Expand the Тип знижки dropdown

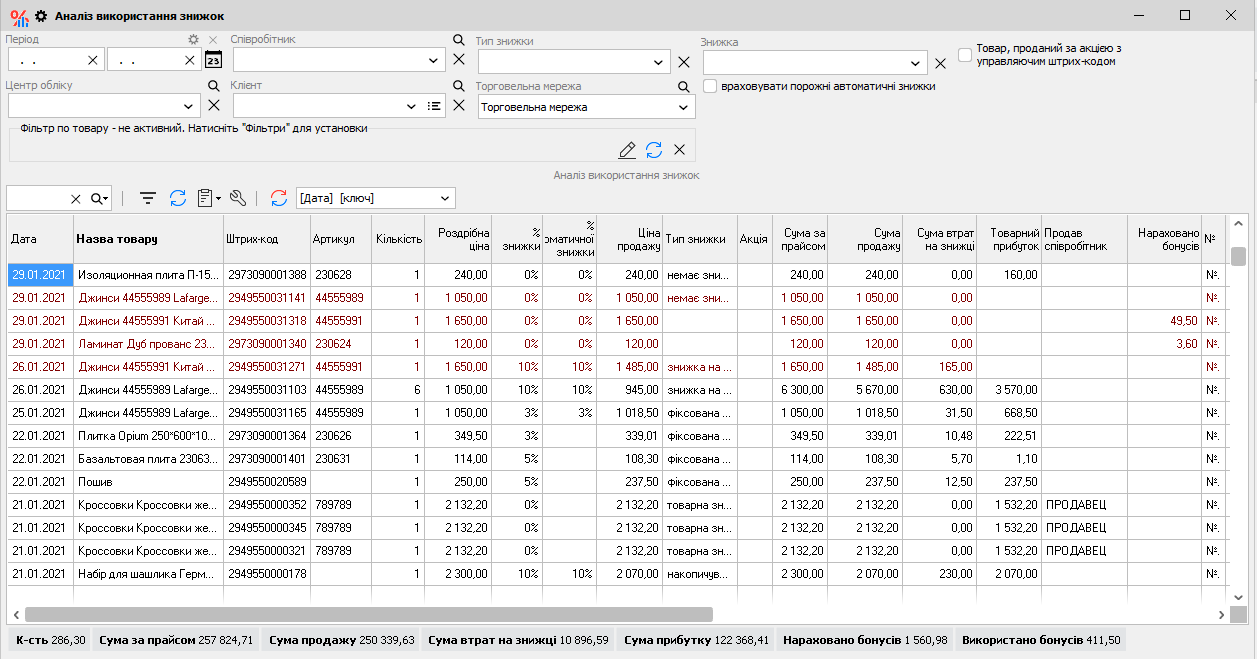click(659, 62)
